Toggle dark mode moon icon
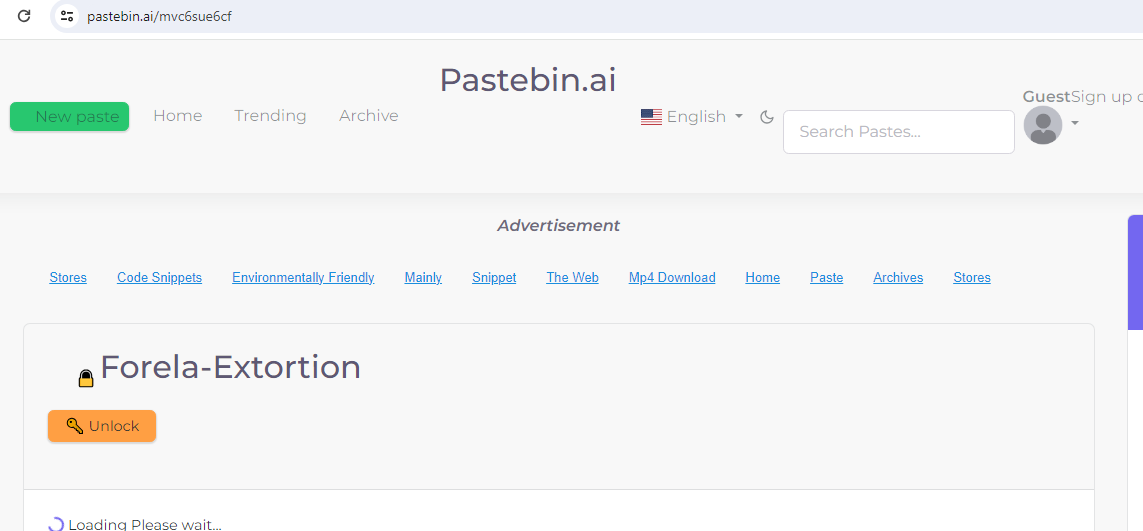The image size is (1143, 531). point(767,117)
